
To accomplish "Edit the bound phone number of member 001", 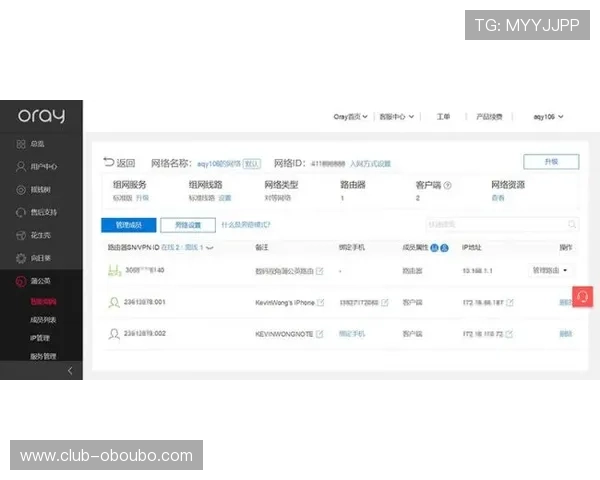I will [x=385, y=302].
